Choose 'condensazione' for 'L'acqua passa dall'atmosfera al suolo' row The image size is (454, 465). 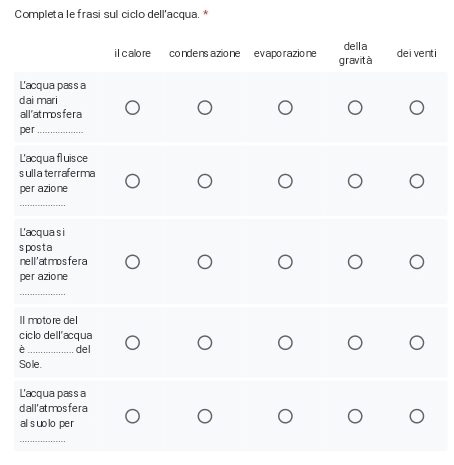pos(205,416)
